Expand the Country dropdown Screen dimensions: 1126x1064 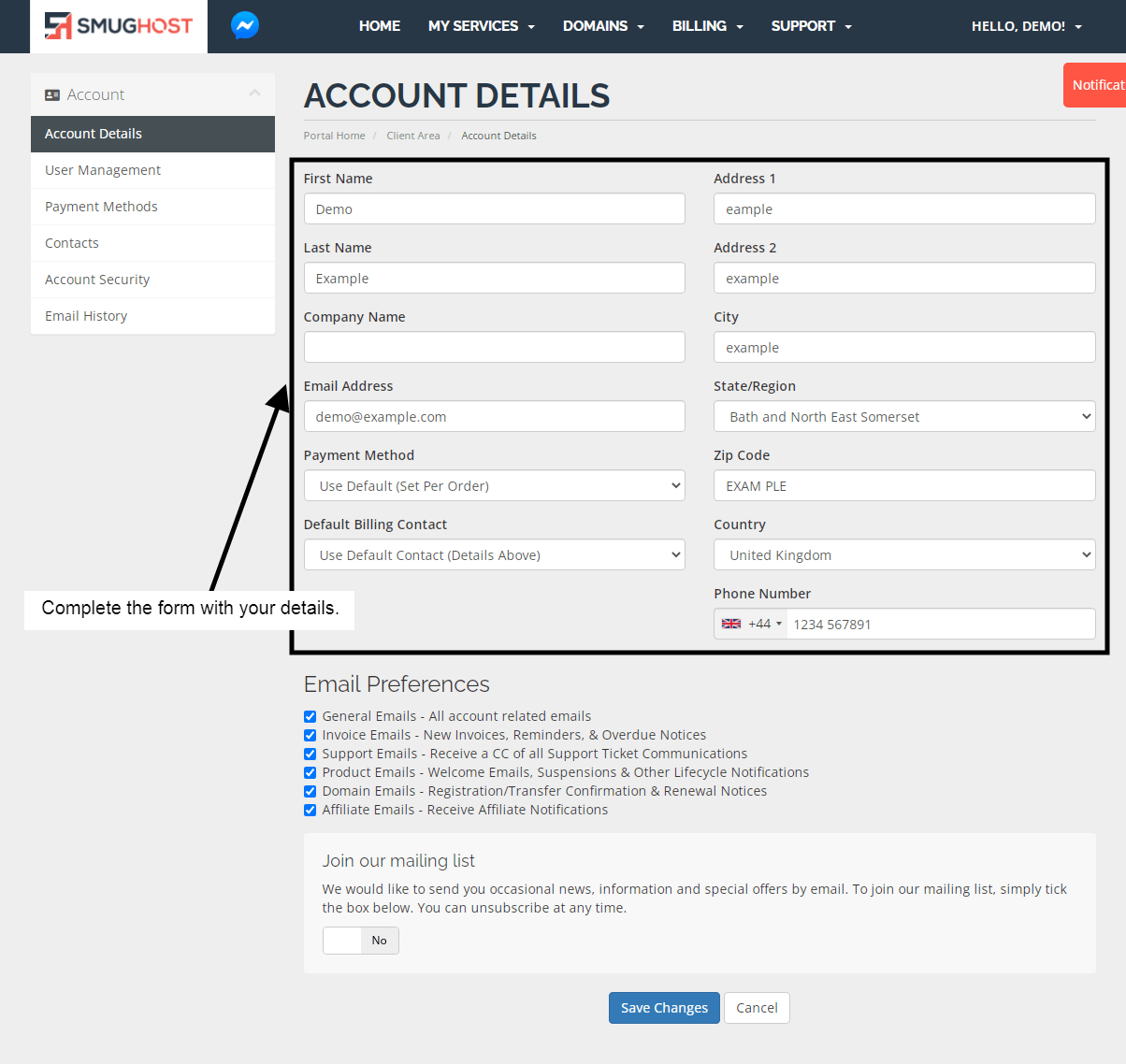[903, 555]
